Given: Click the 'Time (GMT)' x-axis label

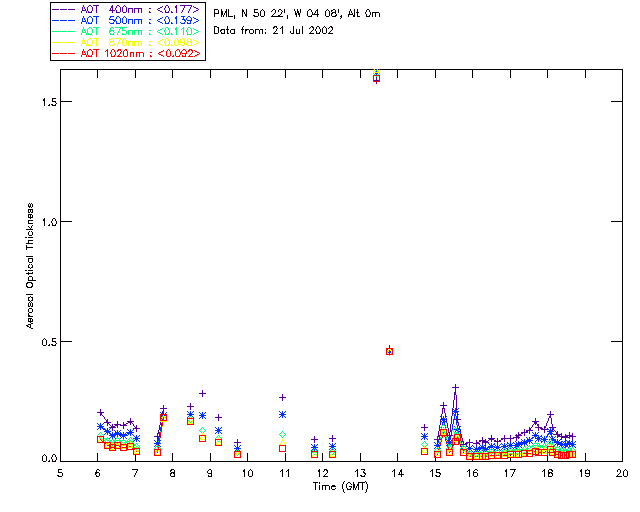Looking at the screenshot, I should 341,485.
